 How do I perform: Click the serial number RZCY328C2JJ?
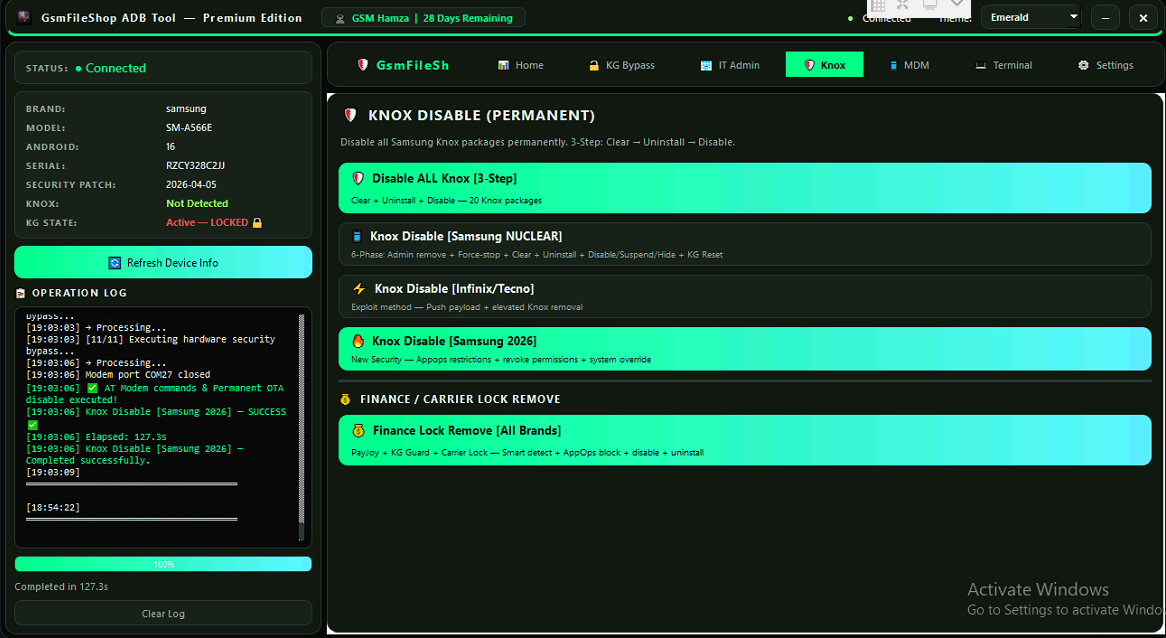coord(195,166)
